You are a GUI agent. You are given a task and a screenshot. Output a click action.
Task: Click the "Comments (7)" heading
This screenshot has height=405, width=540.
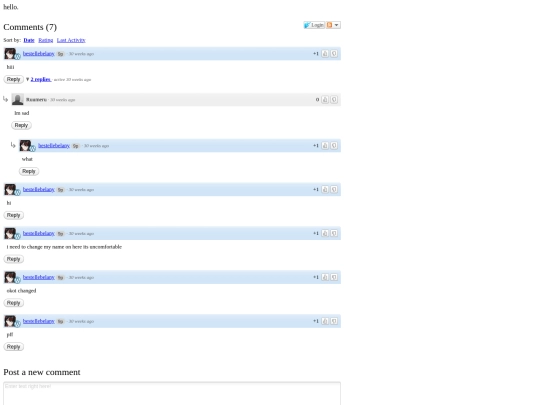tap(30, 27)
